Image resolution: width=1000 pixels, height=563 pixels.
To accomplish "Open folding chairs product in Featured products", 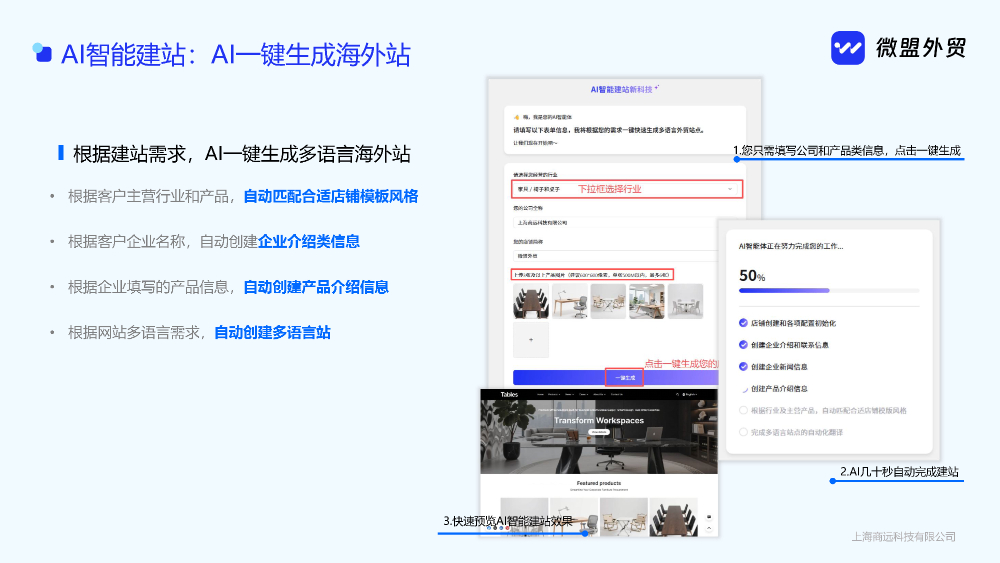I will click(624, 517).
